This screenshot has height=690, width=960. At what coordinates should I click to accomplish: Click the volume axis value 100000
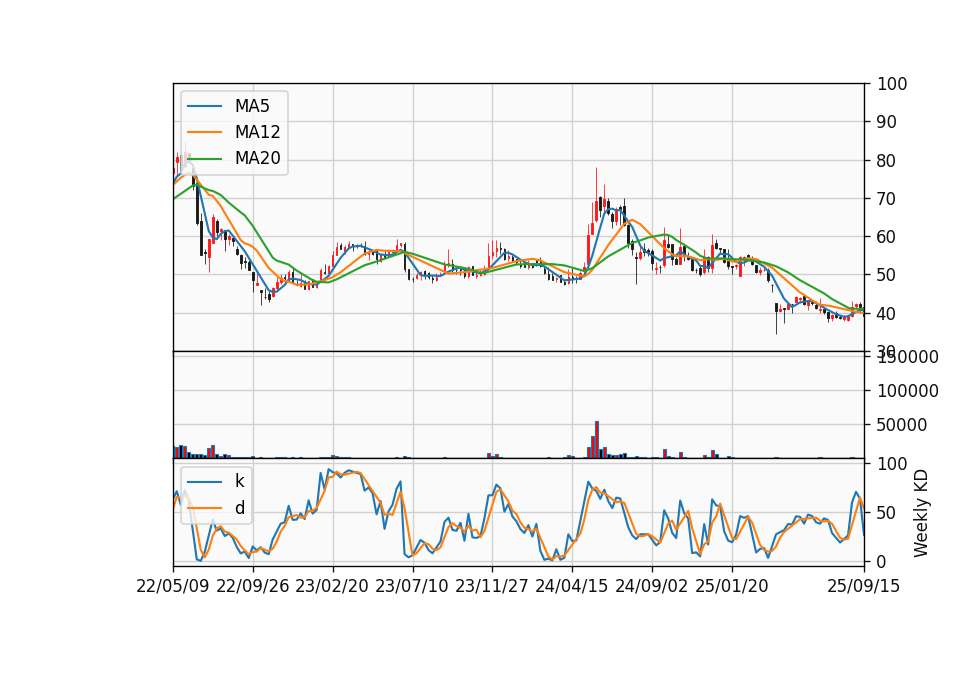908,391
